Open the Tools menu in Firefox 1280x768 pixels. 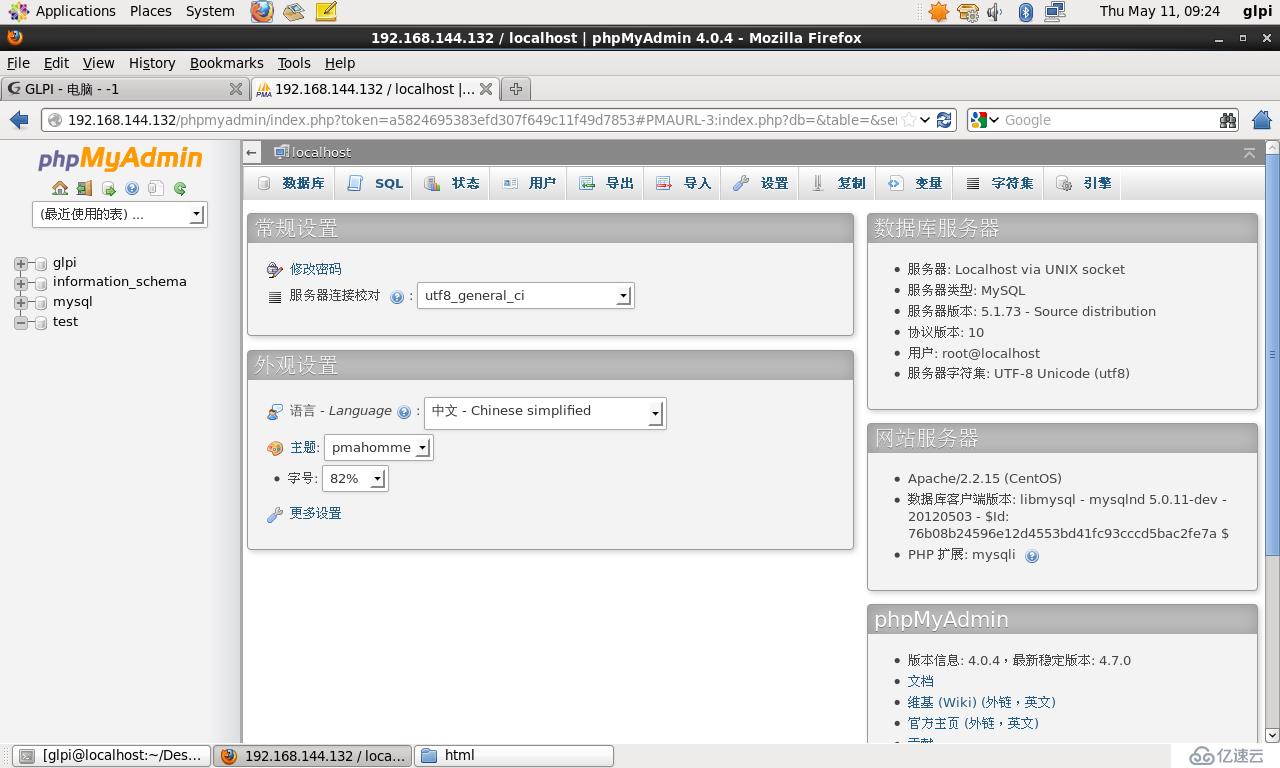point(294,63)
